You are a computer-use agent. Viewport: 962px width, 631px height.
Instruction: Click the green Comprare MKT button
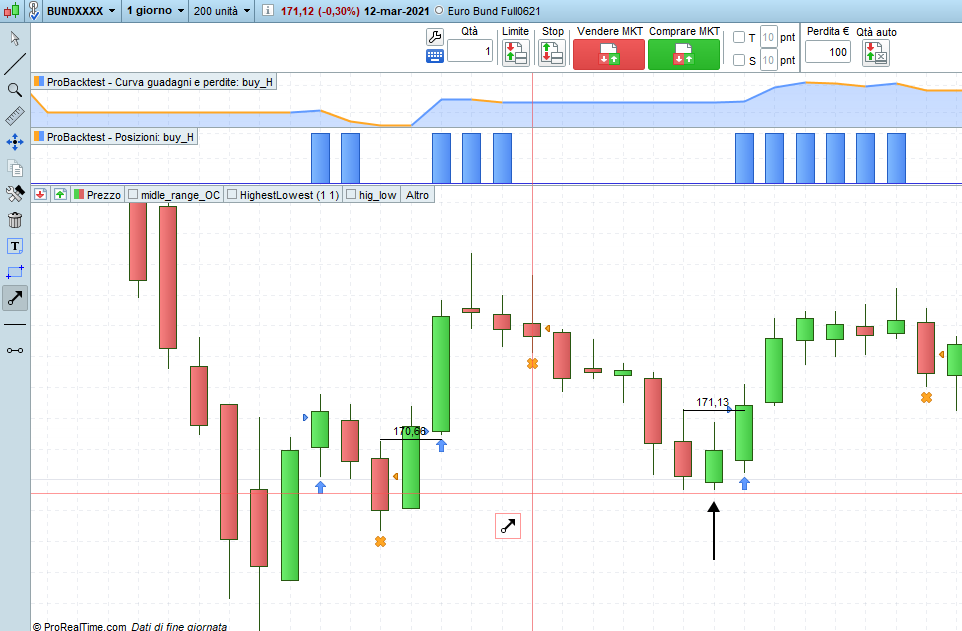683,54
